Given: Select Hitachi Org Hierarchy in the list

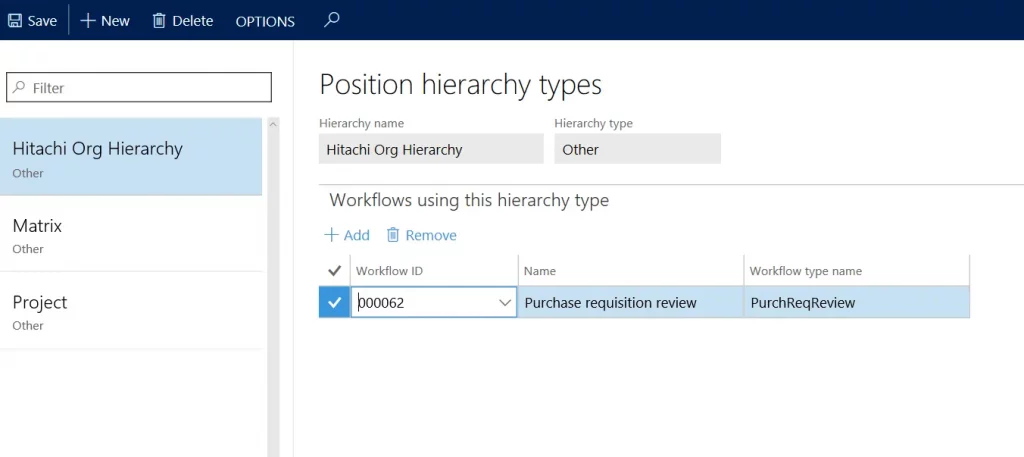Looking at the screenshot, I should click(131, 157).
